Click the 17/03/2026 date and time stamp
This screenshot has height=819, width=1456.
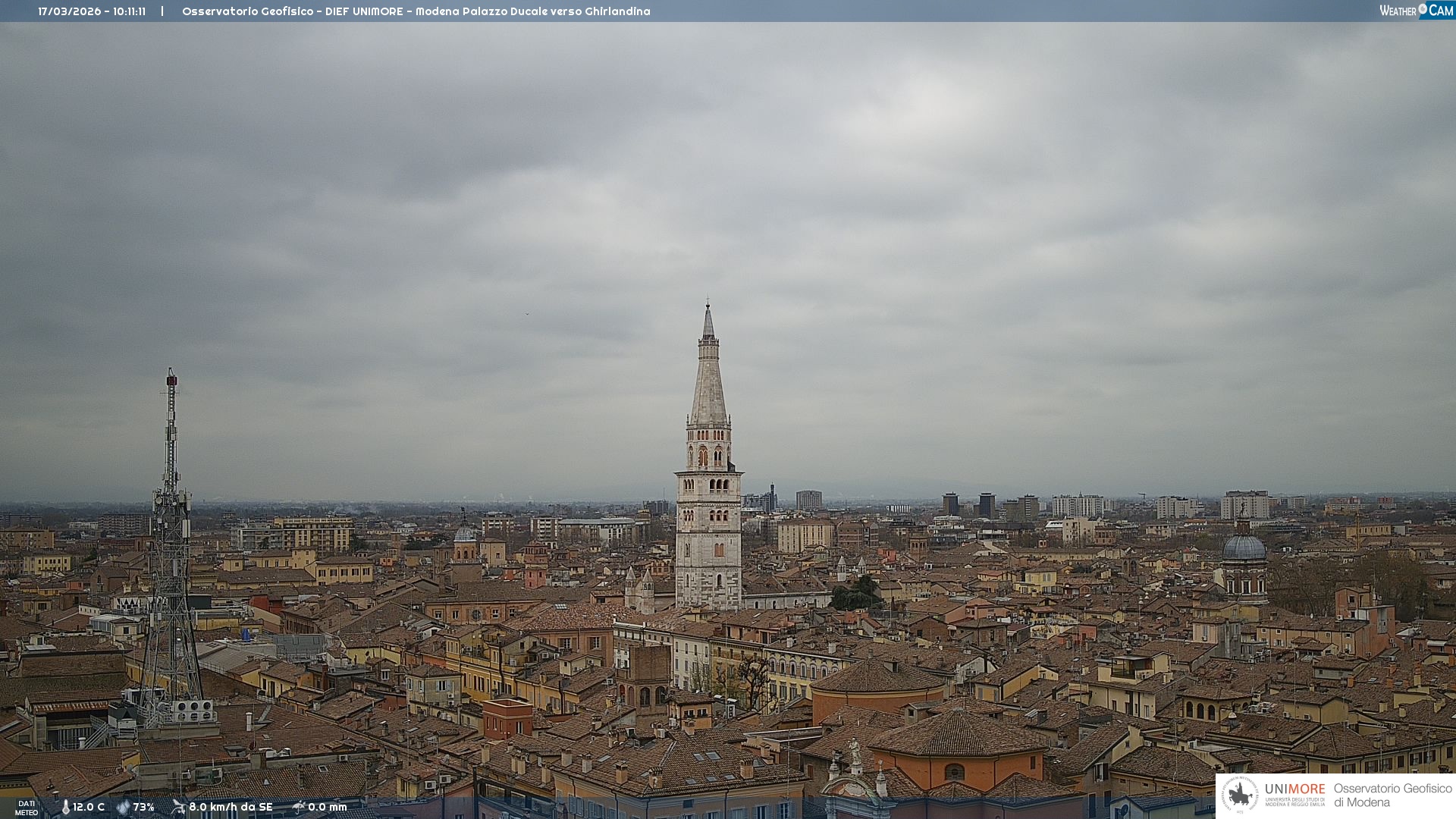[92, 11]
